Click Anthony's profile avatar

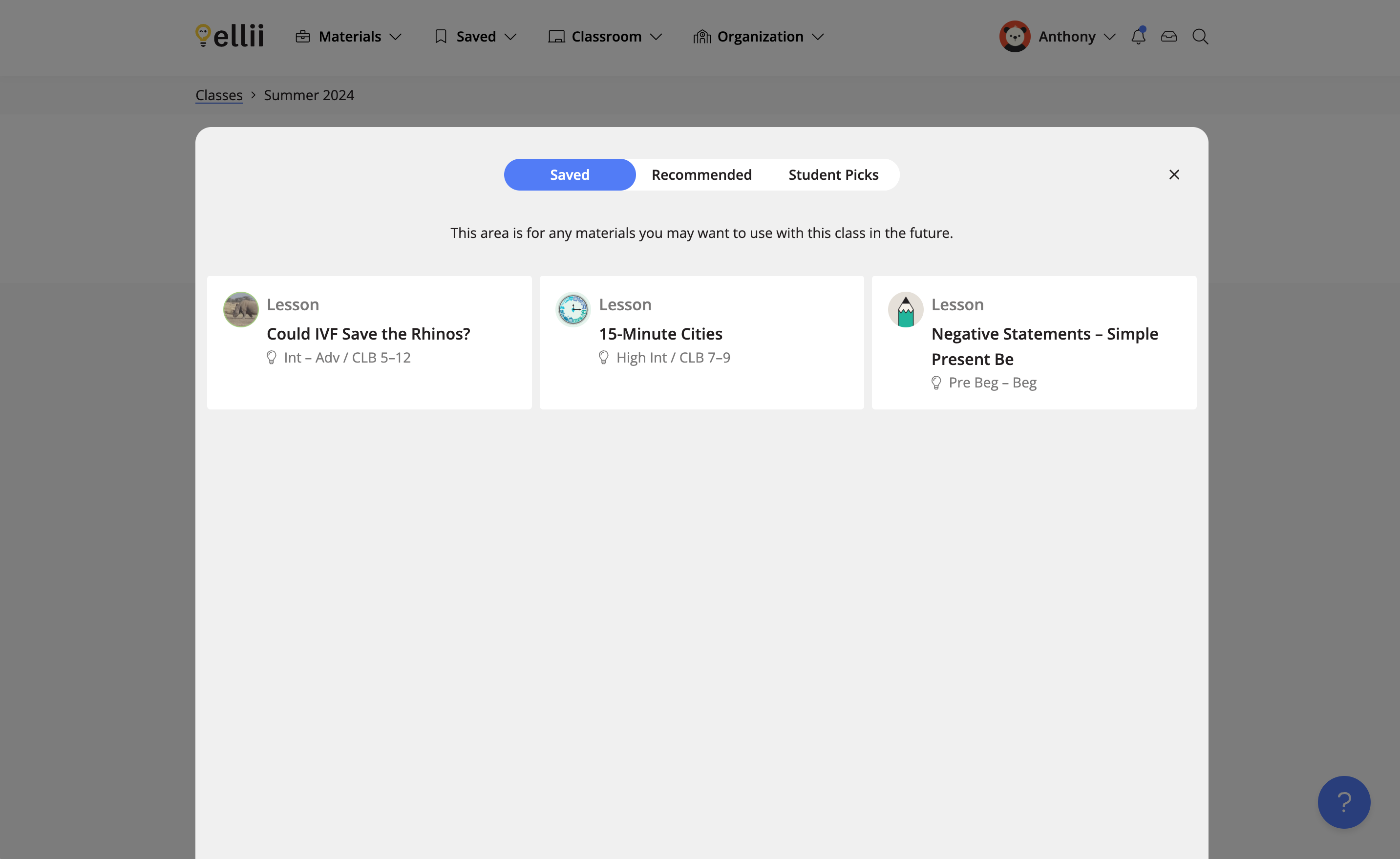coord(1015,36)
